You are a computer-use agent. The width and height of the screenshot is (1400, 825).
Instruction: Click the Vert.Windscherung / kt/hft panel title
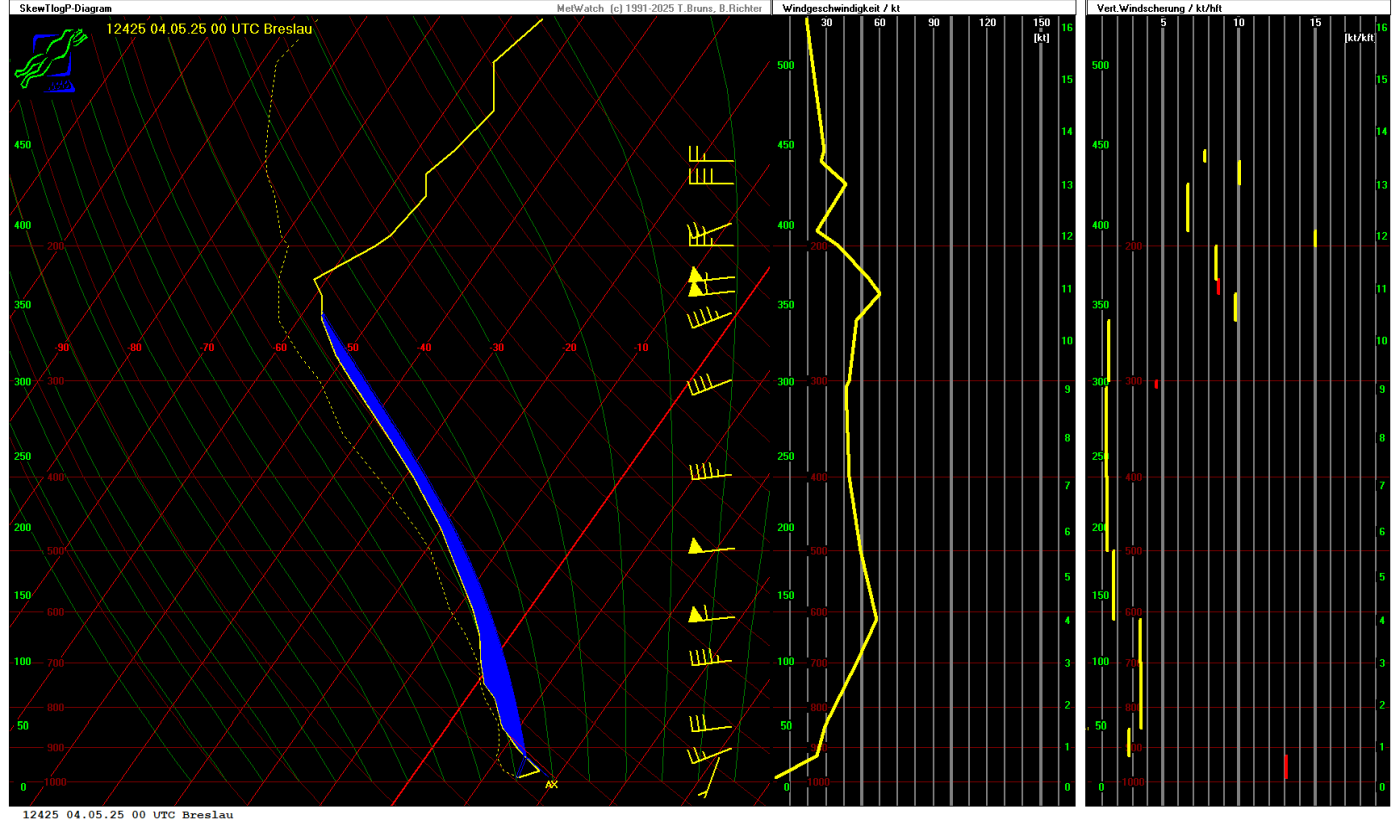1158,8
